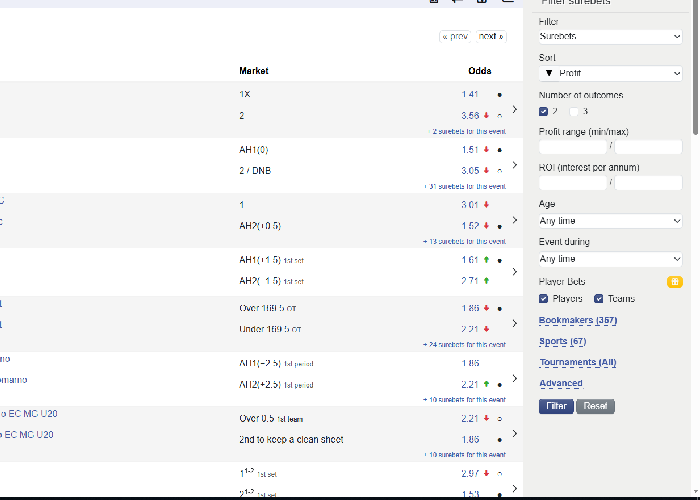
Task: Click odds value 2.97
Action: pyautogui.click(x=470, y=474)
